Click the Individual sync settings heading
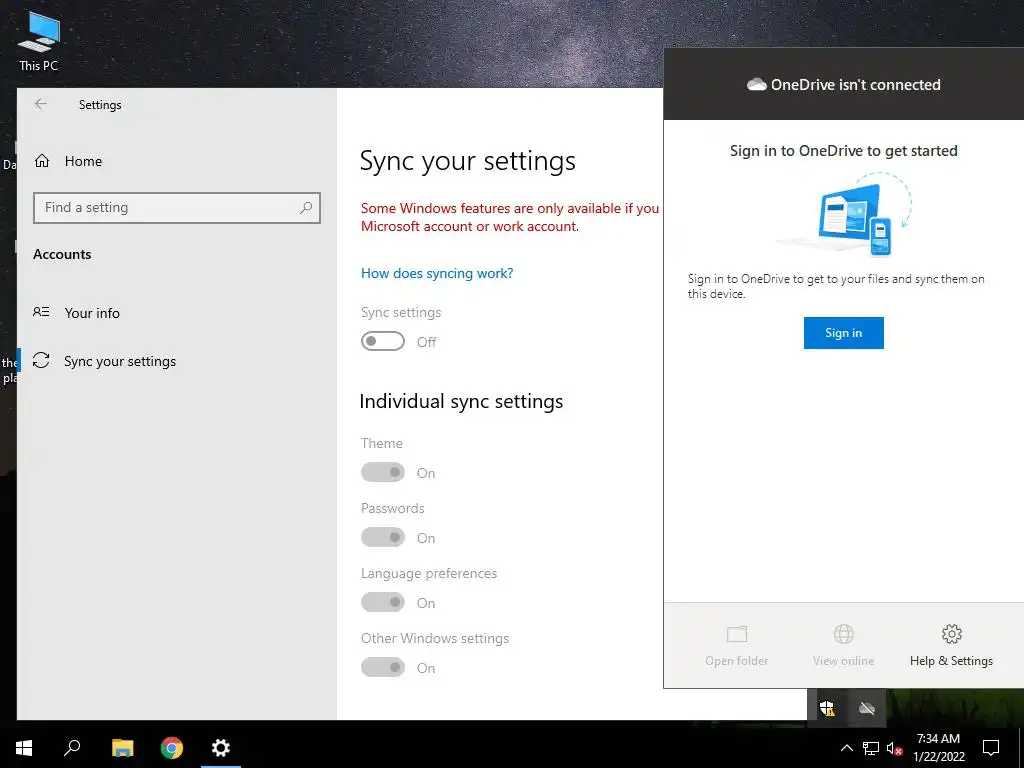Viewport: 1024px width, 768px height. tap(461, 401)
